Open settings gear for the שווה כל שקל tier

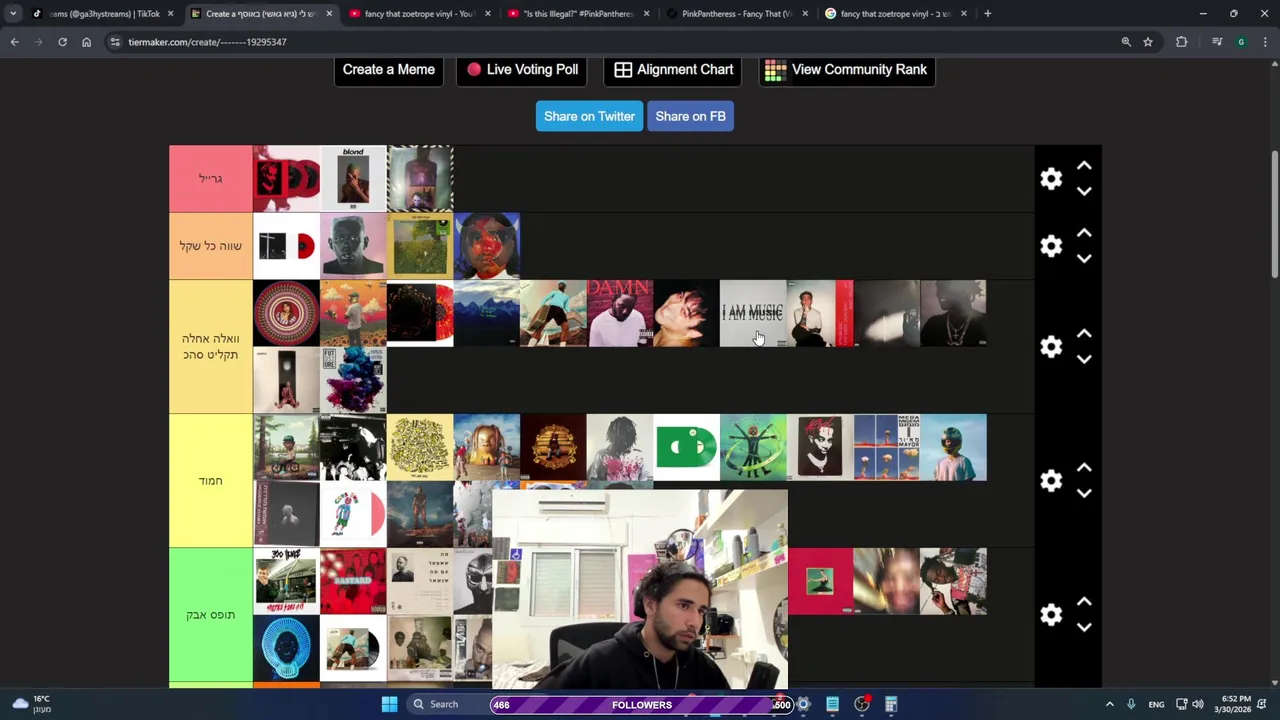click(x=1051, y=246)
